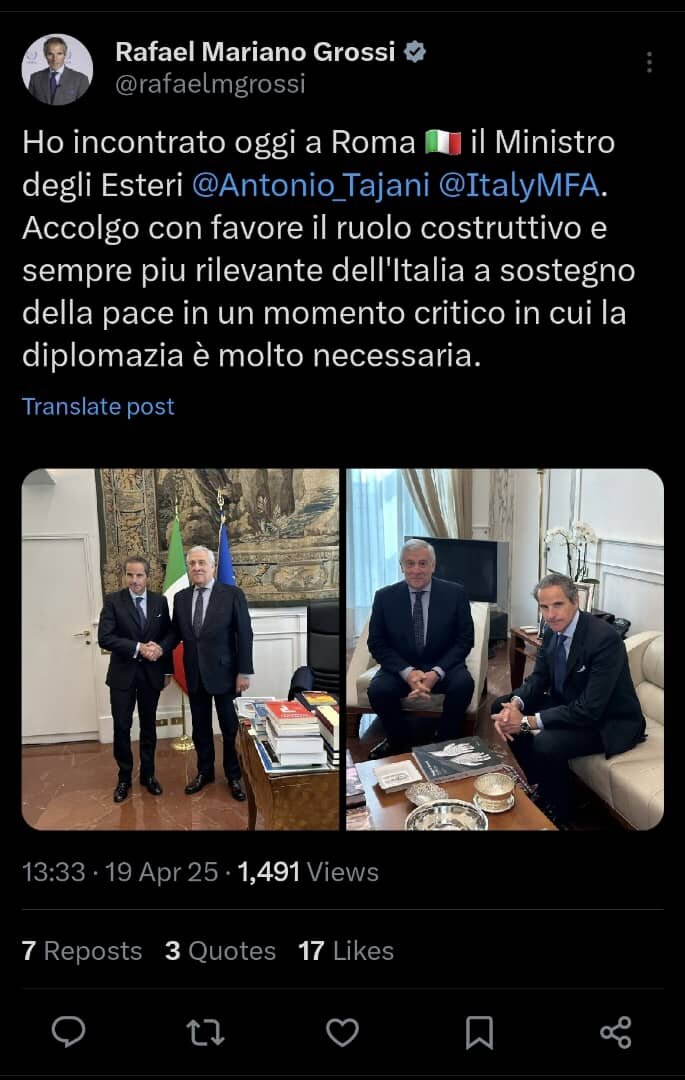
Task: View the seated meeting photo
Action: pos(505,650)
